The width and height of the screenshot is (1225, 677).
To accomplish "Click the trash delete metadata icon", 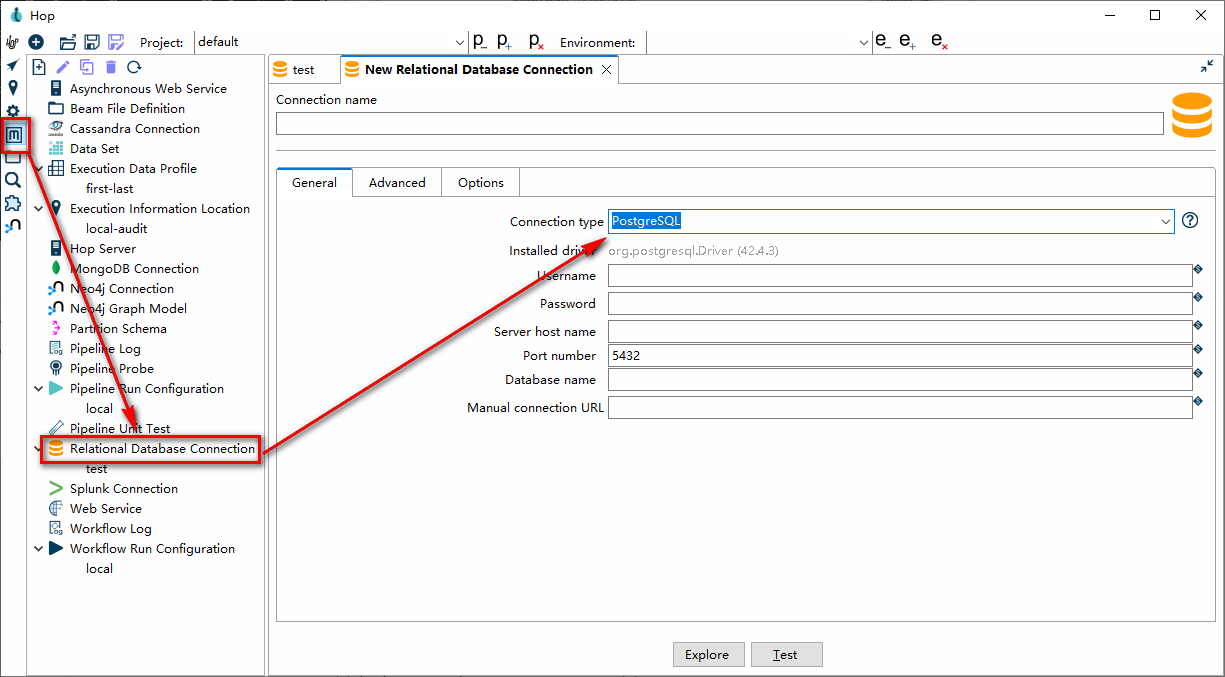I will [x=111, y=67].
